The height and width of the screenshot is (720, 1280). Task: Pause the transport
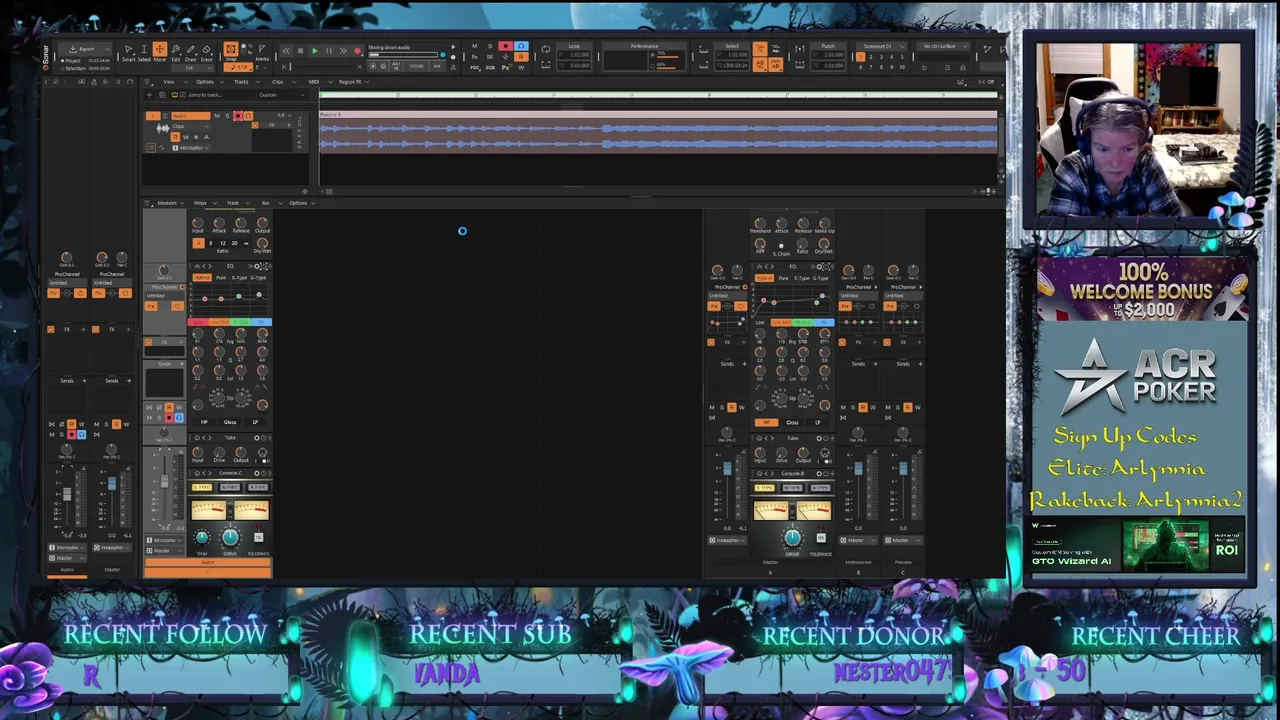329,51
